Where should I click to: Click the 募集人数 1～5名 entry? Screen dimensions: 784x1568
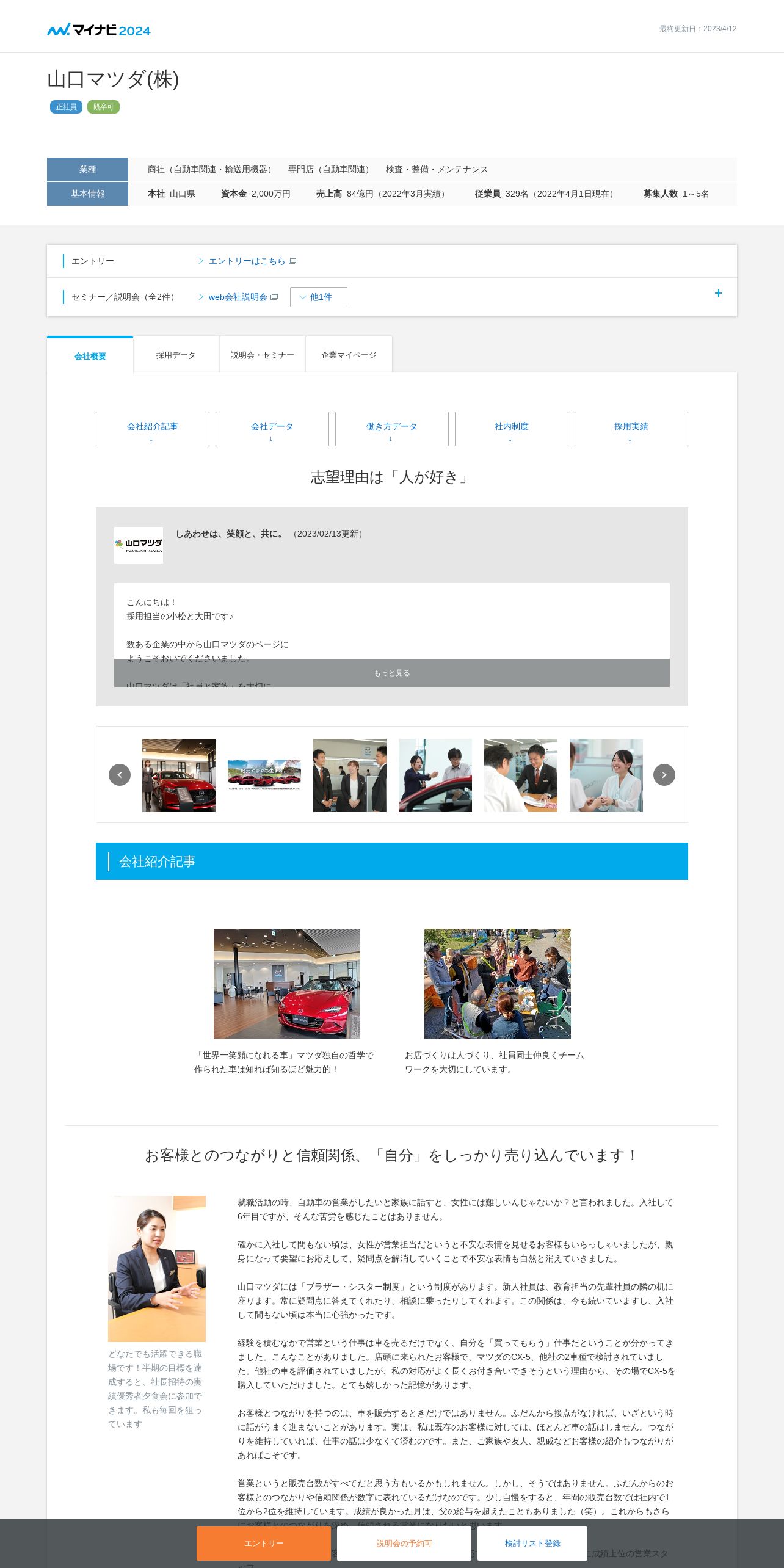(x=676, y=194)
